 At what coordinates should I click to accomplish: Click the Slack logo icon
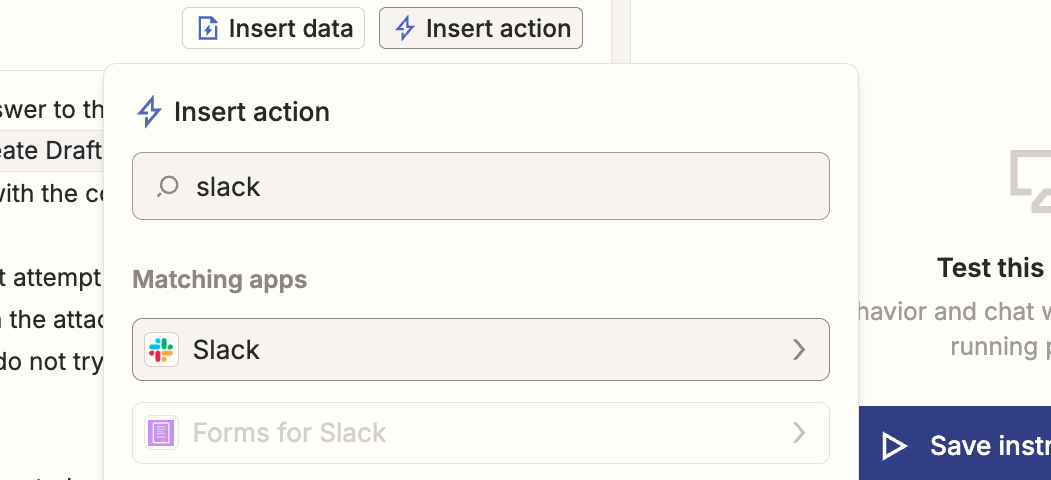(x=161, y=350)
